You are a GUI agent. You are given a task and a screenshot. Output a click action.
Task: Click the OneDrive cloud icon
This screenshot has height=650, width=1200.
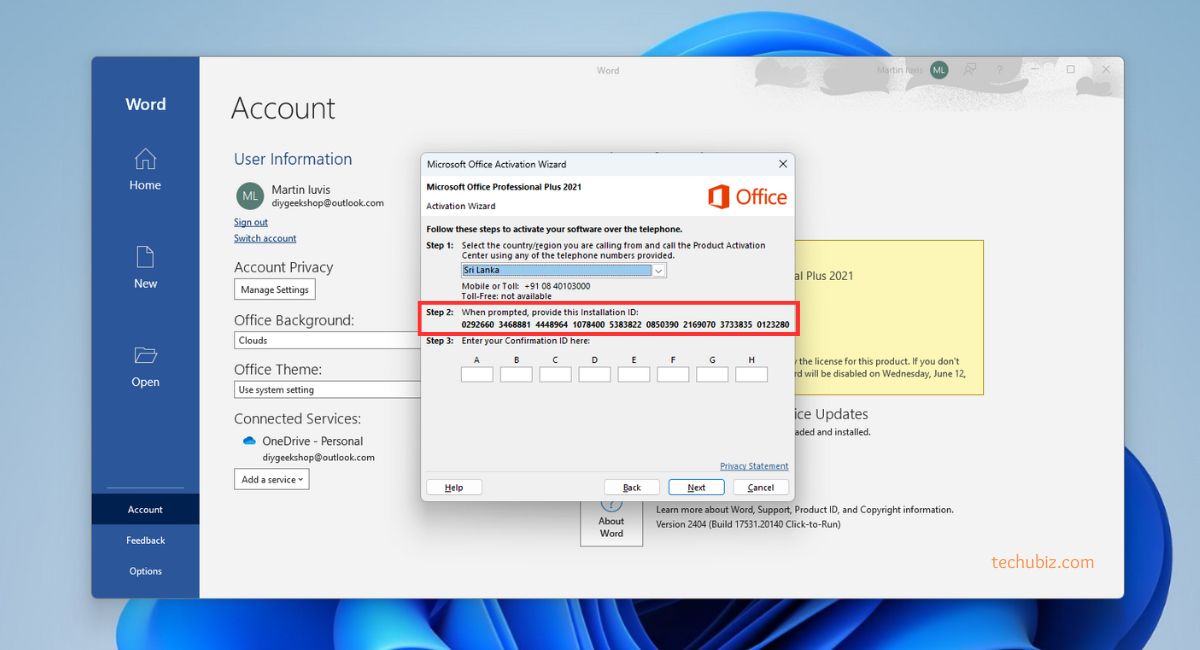coord(249,441)
